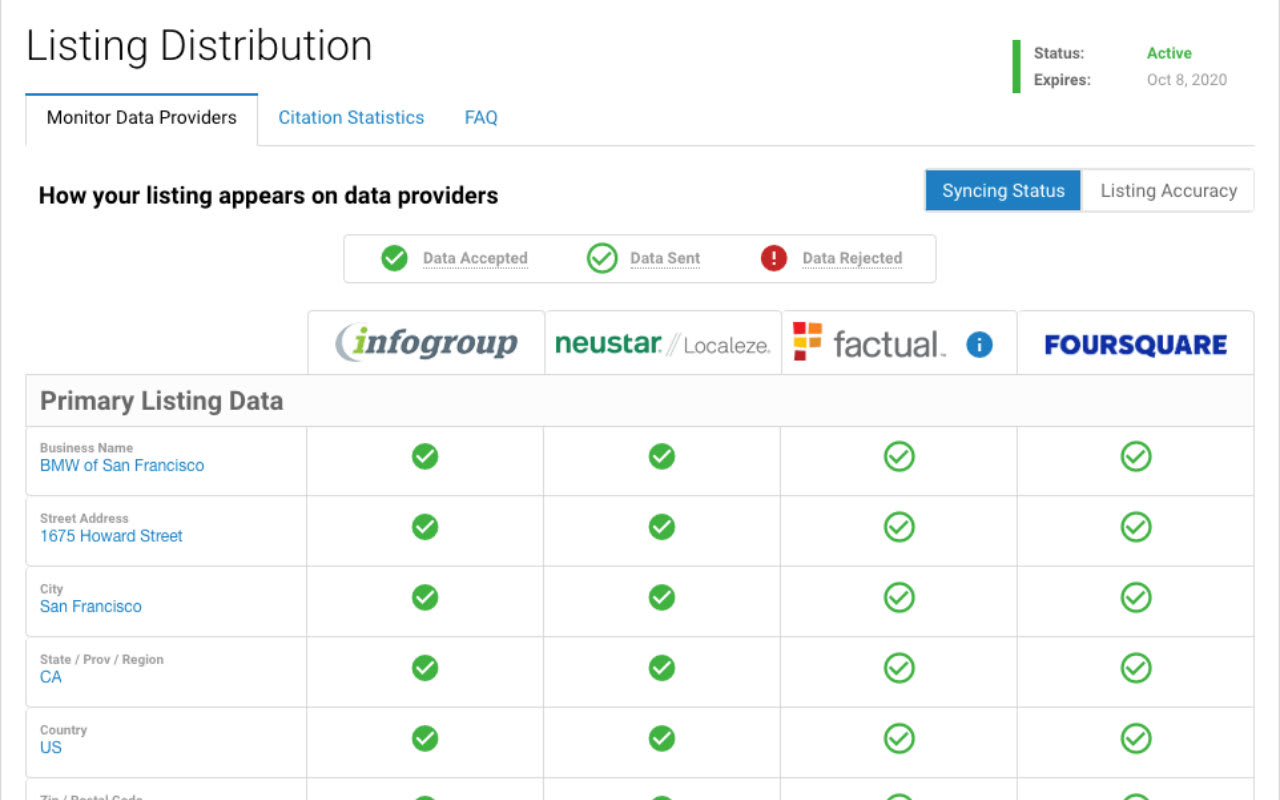
Task: Click the filled green Data Accepted legend icon
Action: pyautogui.click(x=395, y=258)
